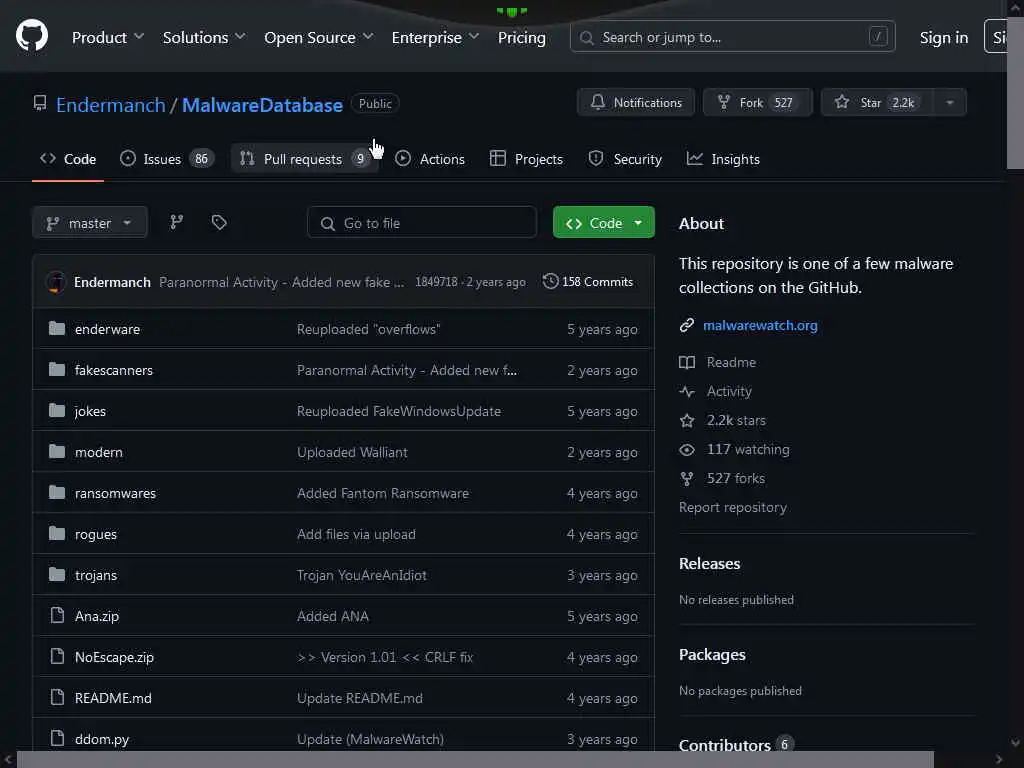The width and height of the screenshot is (1024, 768).
Task: Open the tags icon
Action: click(x=219, y=222)
